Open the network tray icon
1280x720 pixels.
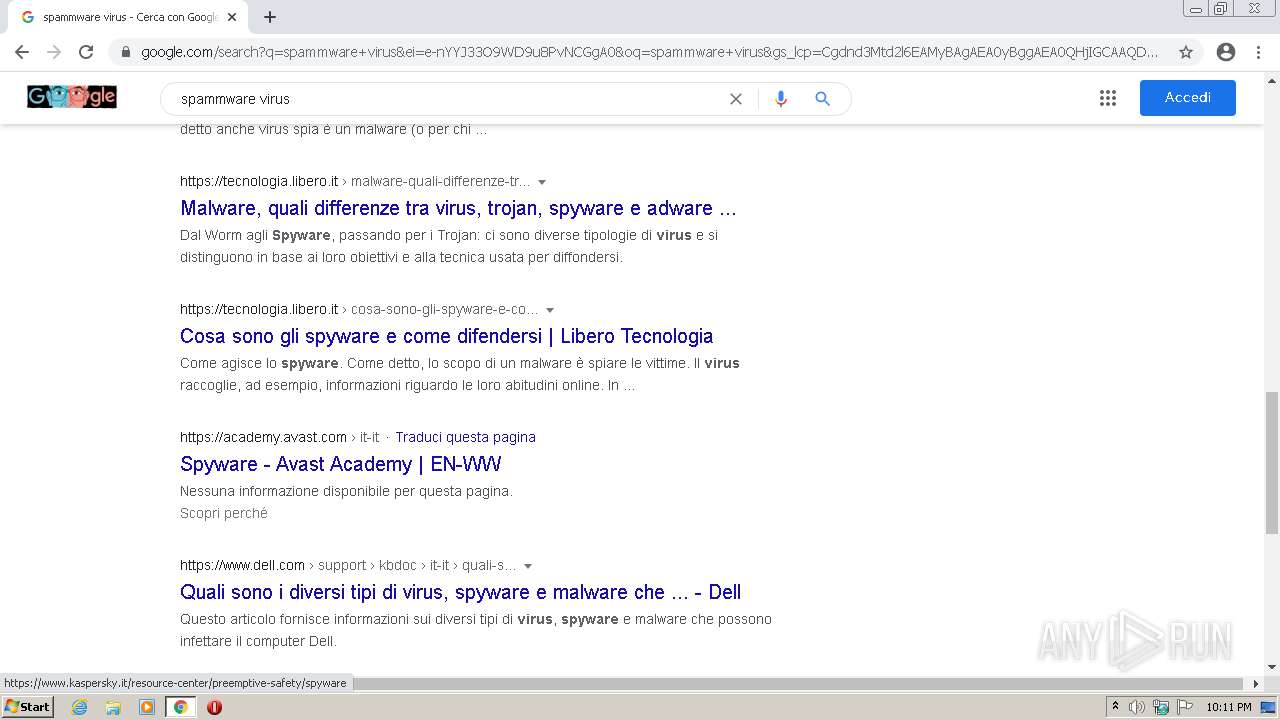(x=1161, y=707)
